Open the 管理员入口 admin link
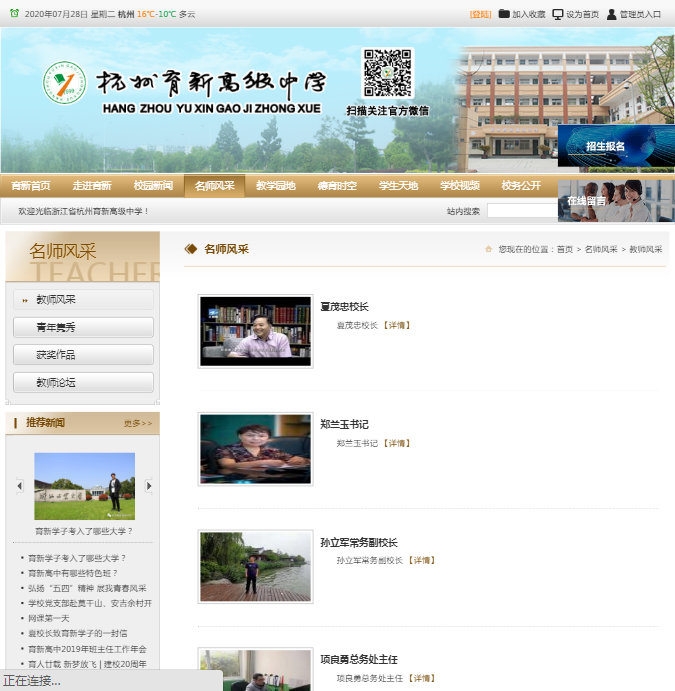The image size is (675, 691). [x=640, y=14]
